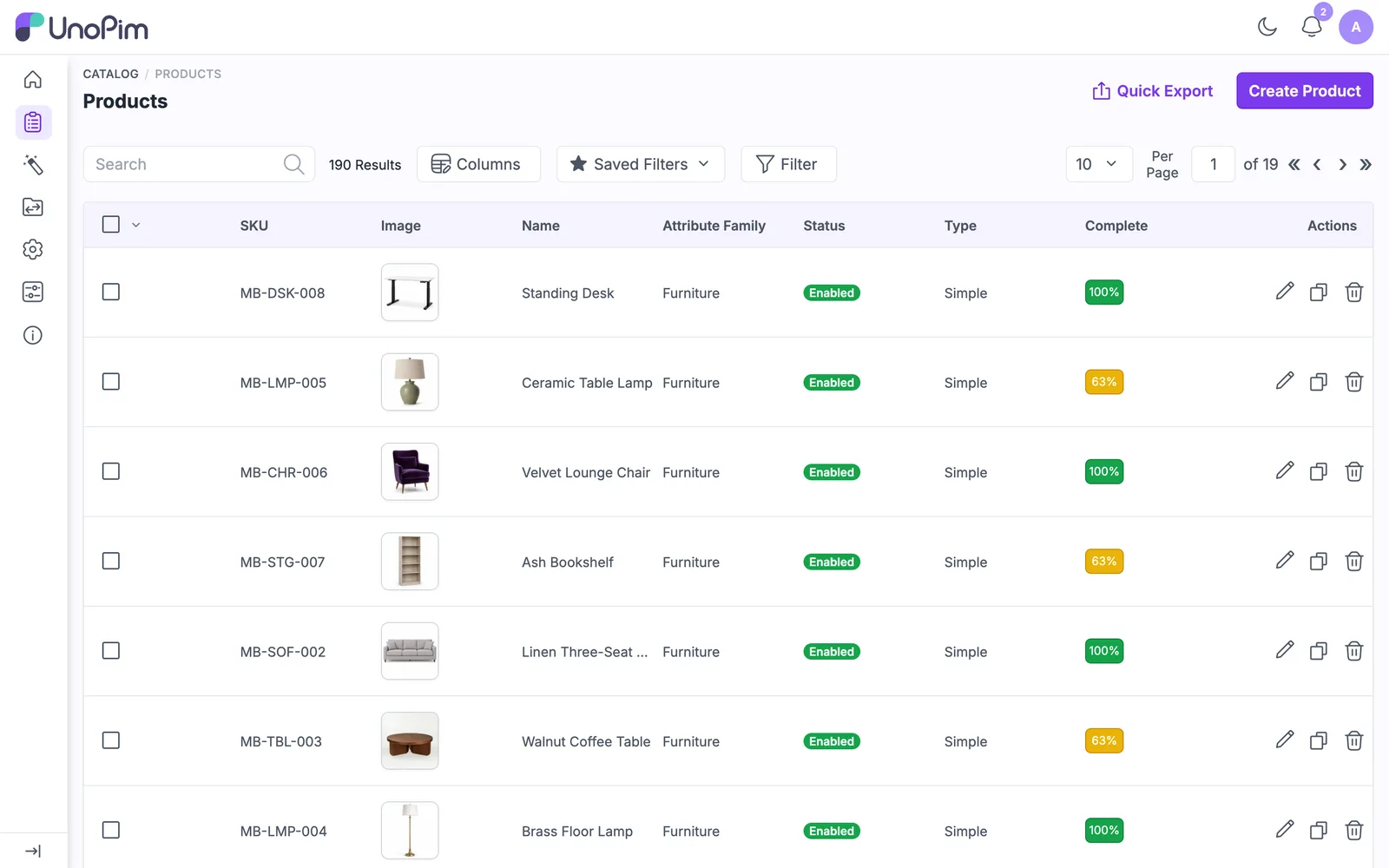This screenshot has height=868, width=1389.
Task: Check the MB-TBL-003 row checkbox
Action: [x=111, y=740]
